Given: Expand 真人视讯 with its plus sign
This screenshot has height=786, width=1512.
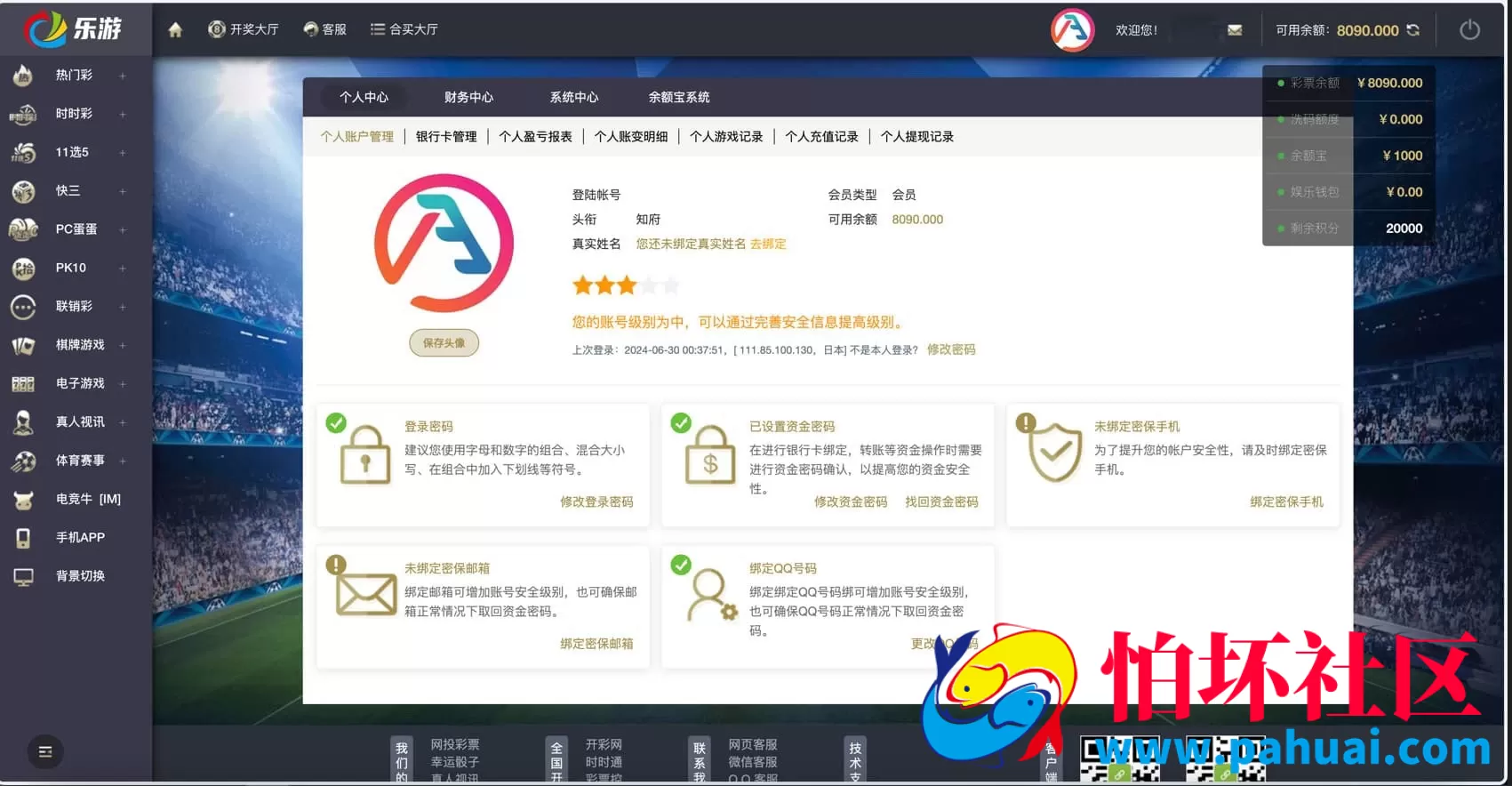Looking at the screenshot, I should [x=123, y=422].
